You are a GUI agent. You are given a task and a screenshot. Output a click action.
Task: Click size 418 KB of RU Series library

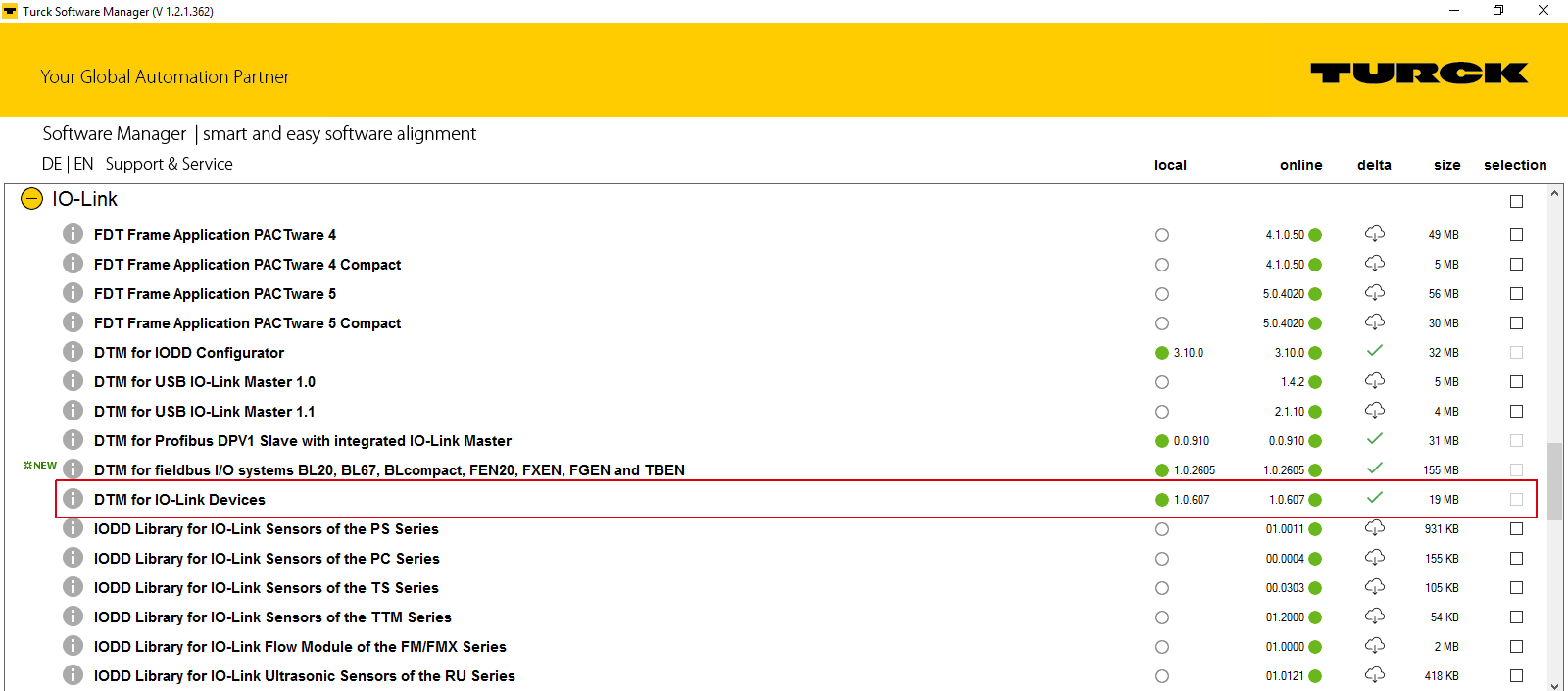tap(1442, 676)
